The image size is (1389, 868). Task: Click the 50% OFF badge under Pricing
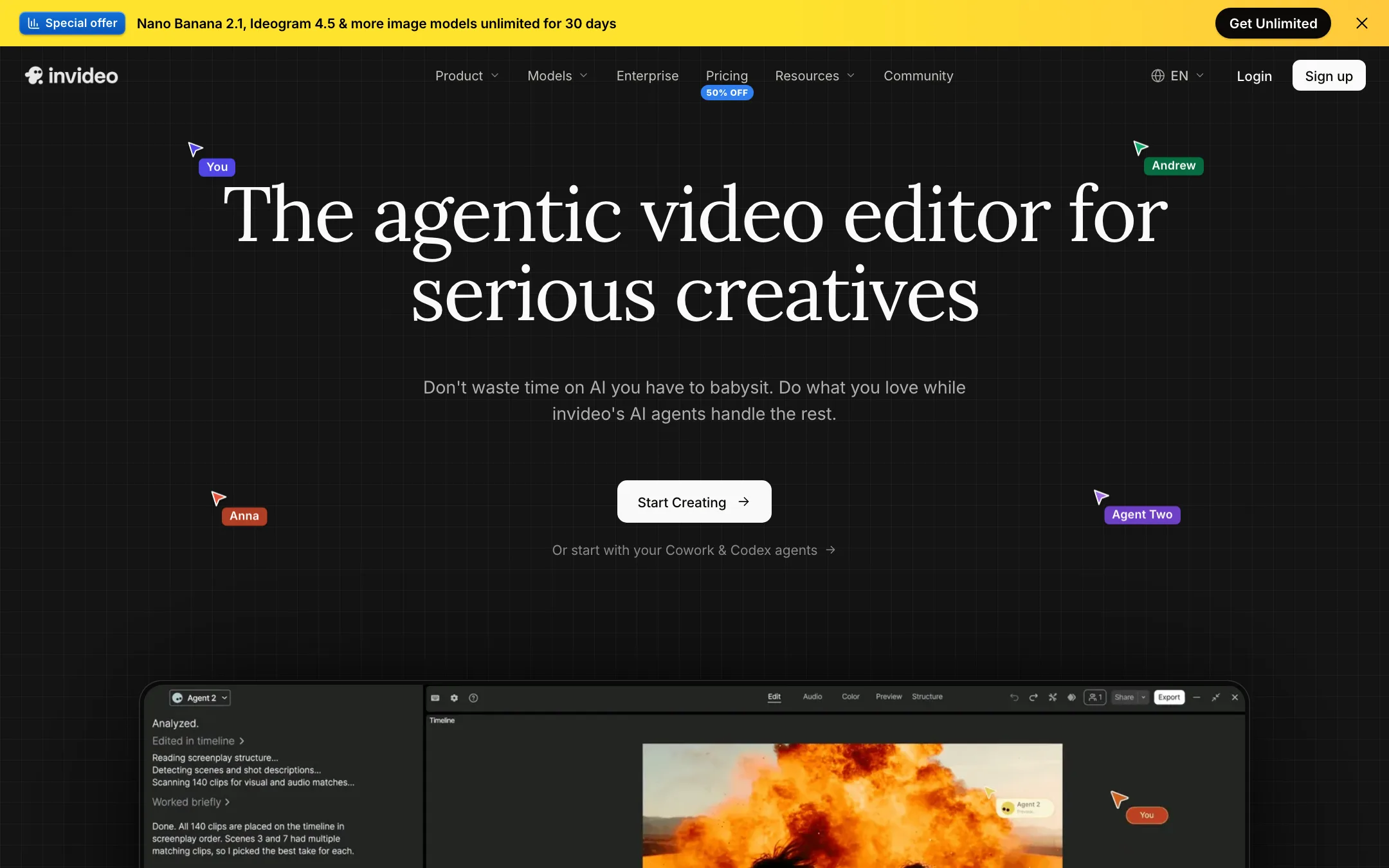[x=727, y=93]
